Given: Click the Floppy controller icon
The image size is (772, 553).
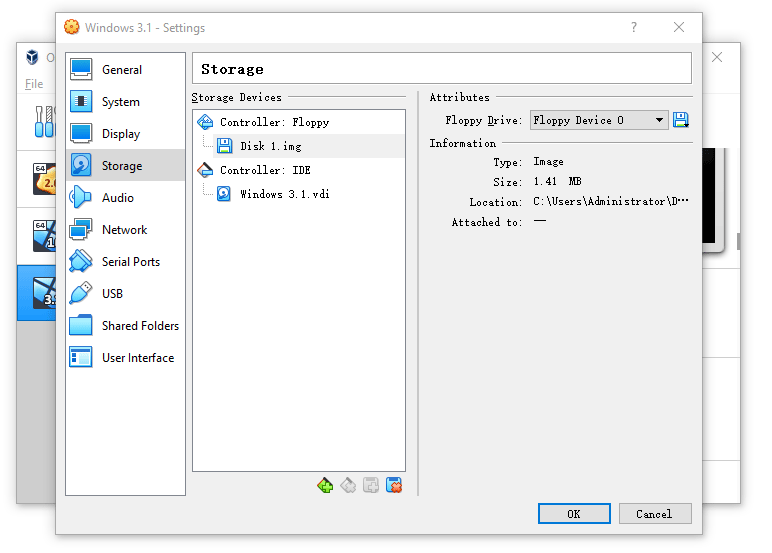Looking at the screenshot, I should (x=205, y=122).
